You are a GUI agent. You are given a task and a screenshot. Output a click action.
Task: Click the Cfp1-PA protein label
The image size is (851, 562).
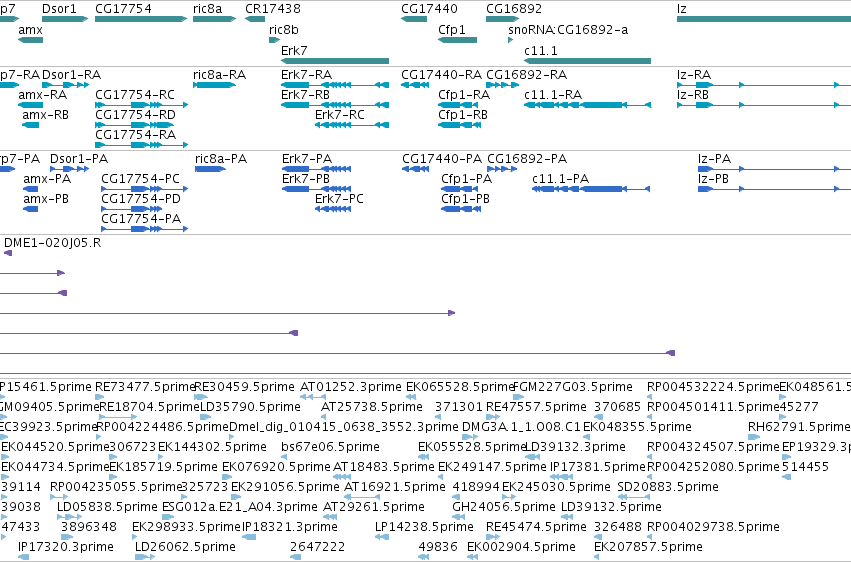pos(467,179)
